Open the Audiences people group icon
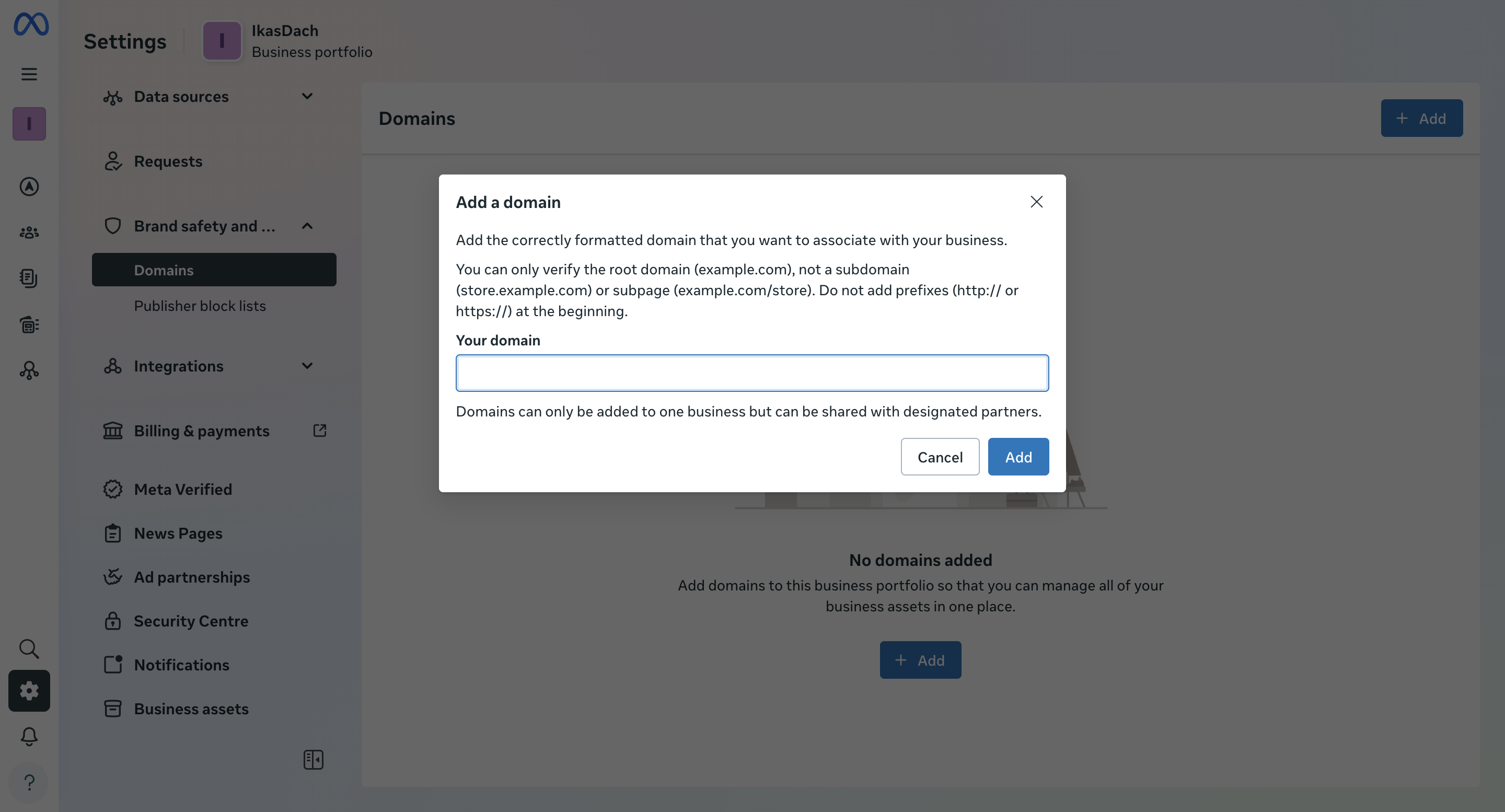The height and width of the screenshot is (812, 1505). 29,233
